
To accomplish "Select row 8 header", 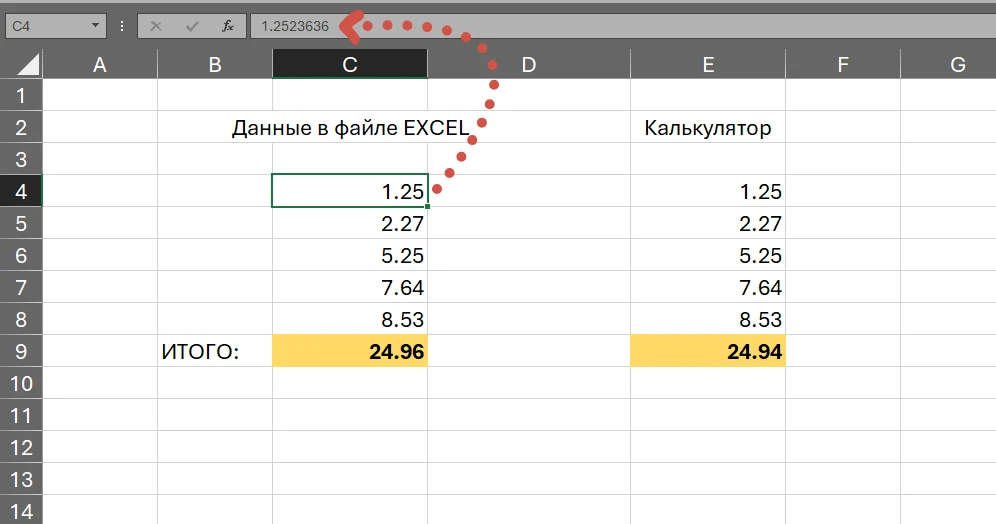I will click(21, 319).
